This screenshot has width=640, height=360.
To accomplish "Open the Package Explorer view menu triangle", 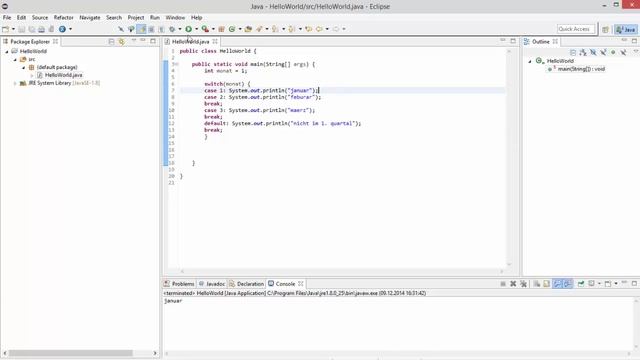I will (133, 41).
